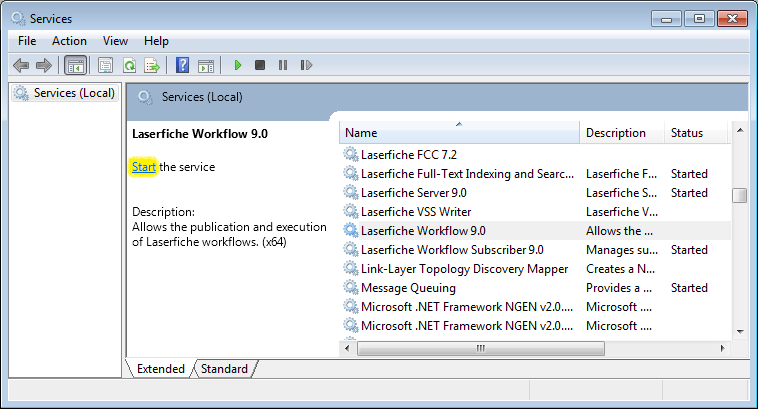The width and height of the screenshot is (758, 409).
Task: Click the Refresh toolbar icon
Action: point(129,65)
